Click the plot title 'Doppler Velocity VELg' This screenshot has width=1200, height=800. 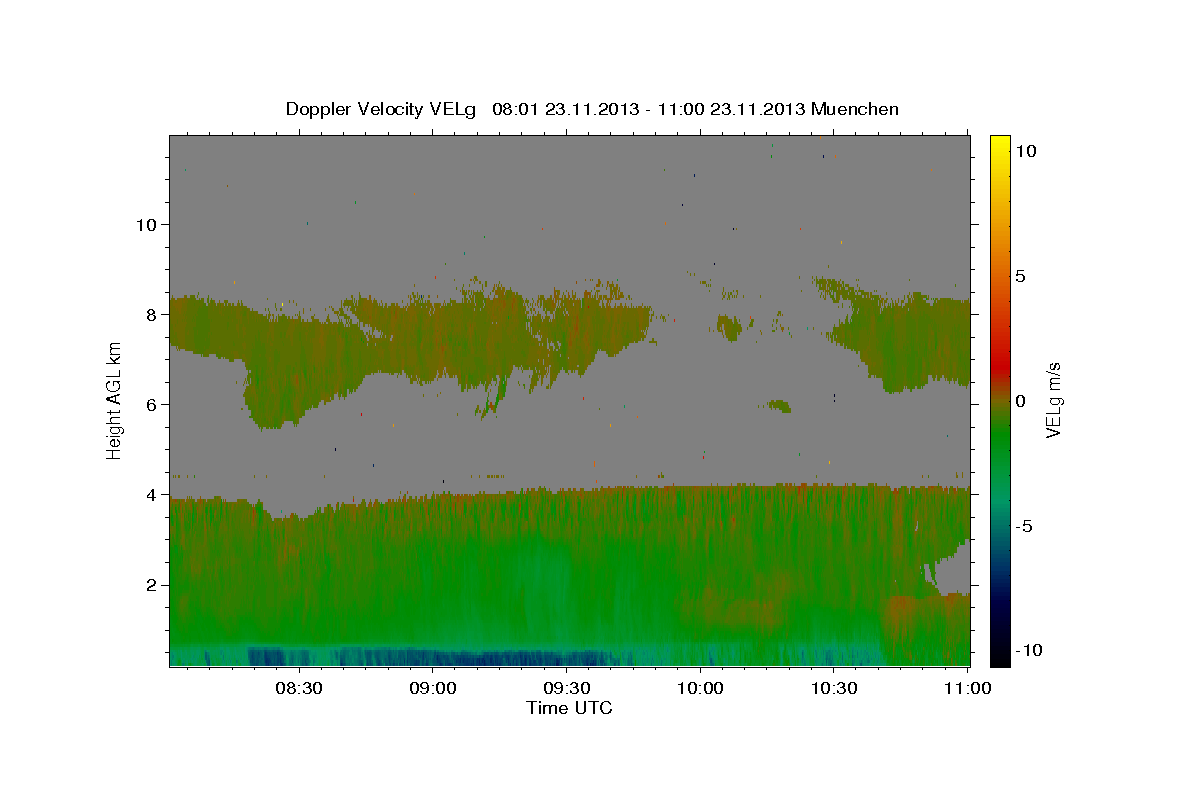pos(382,109)
